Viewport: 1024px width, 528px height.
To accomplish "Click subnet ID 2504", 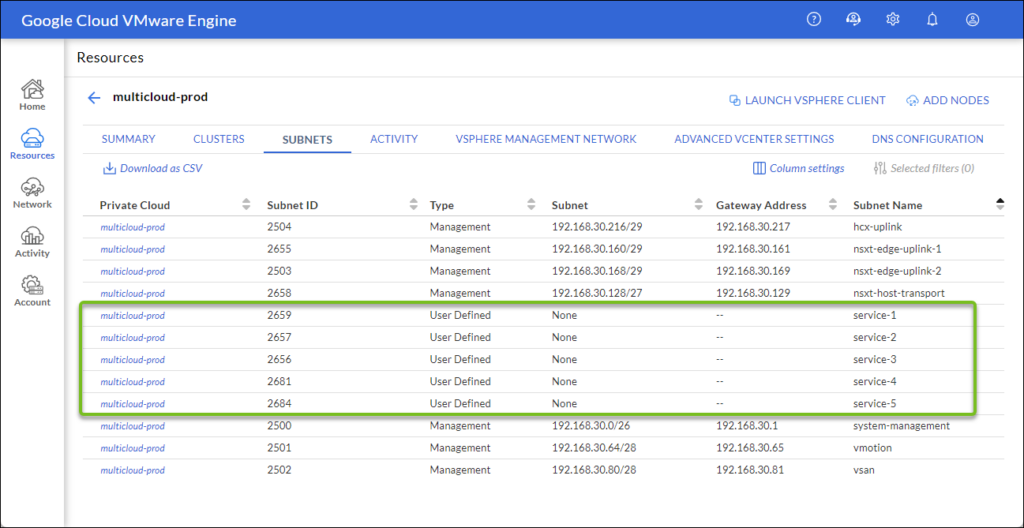I will coord(279,227).
